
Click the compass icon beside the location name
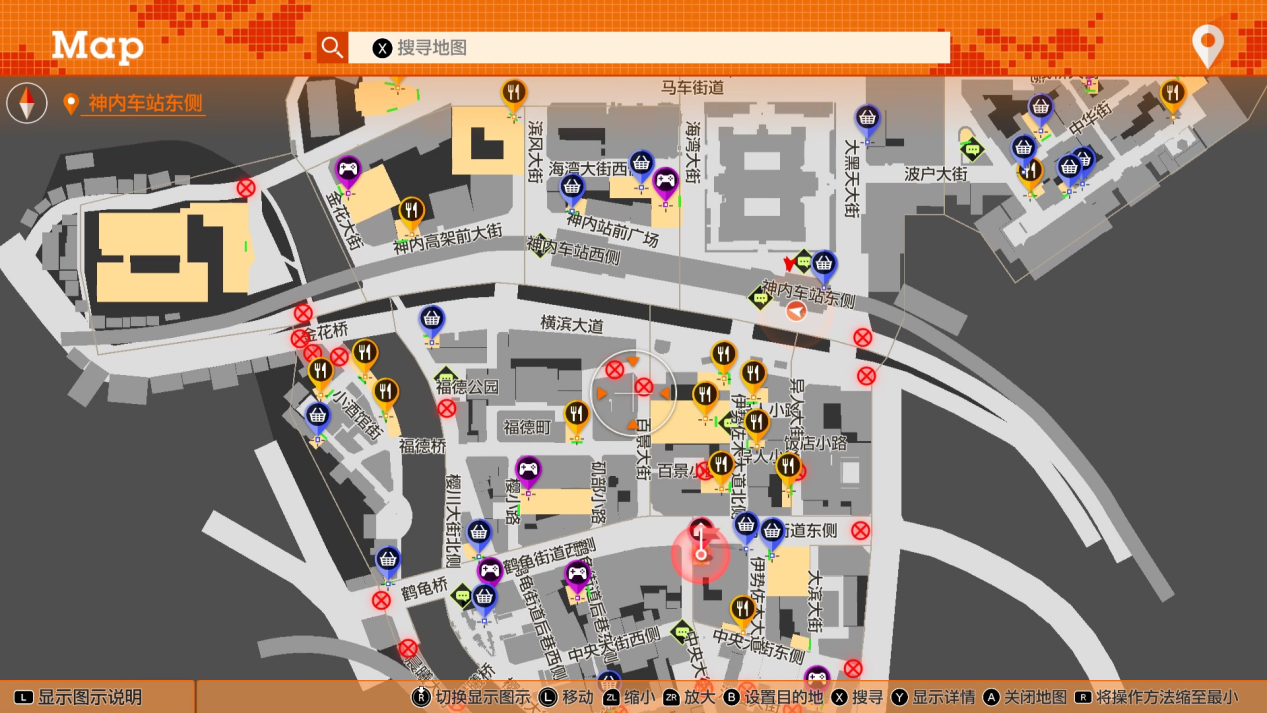(27, 103)
